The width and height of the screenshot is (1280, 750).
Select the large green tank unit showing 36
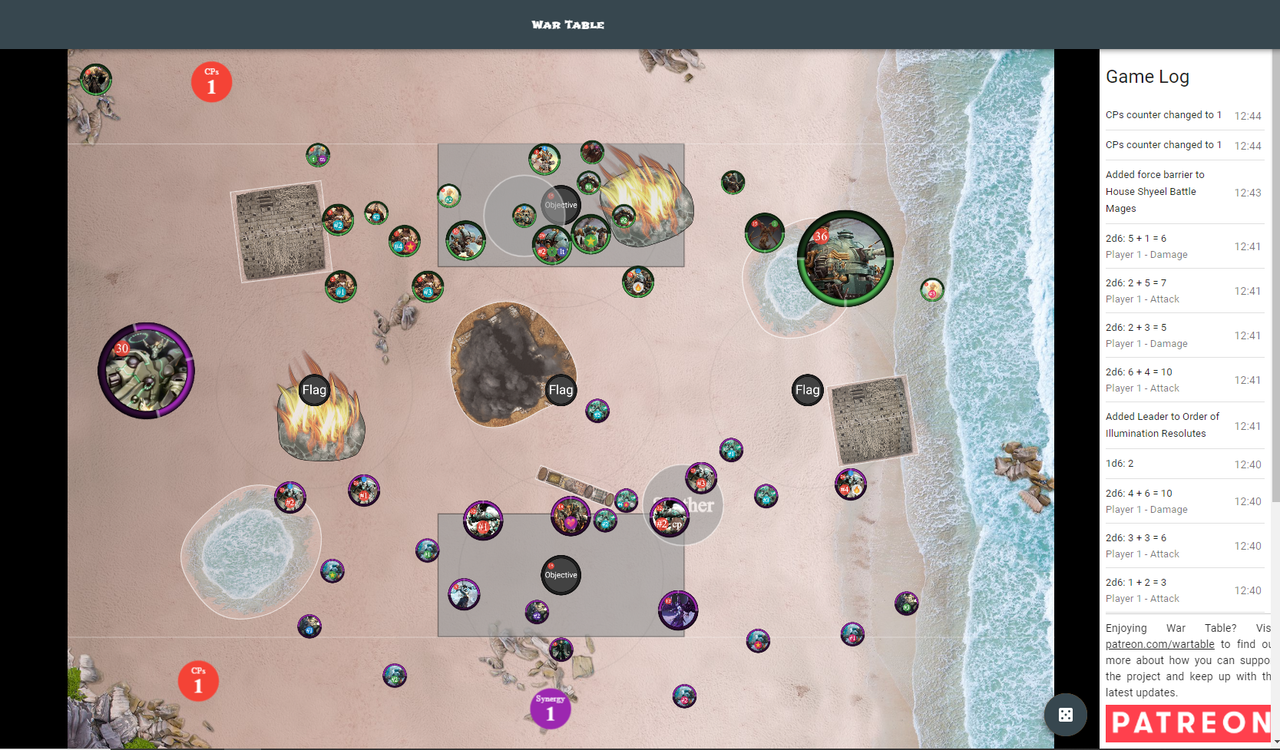845,258
